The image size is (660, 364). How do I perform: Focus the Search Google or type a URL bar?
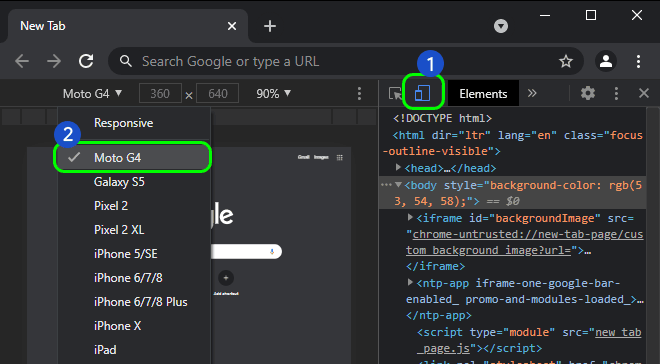pos(346,61)
